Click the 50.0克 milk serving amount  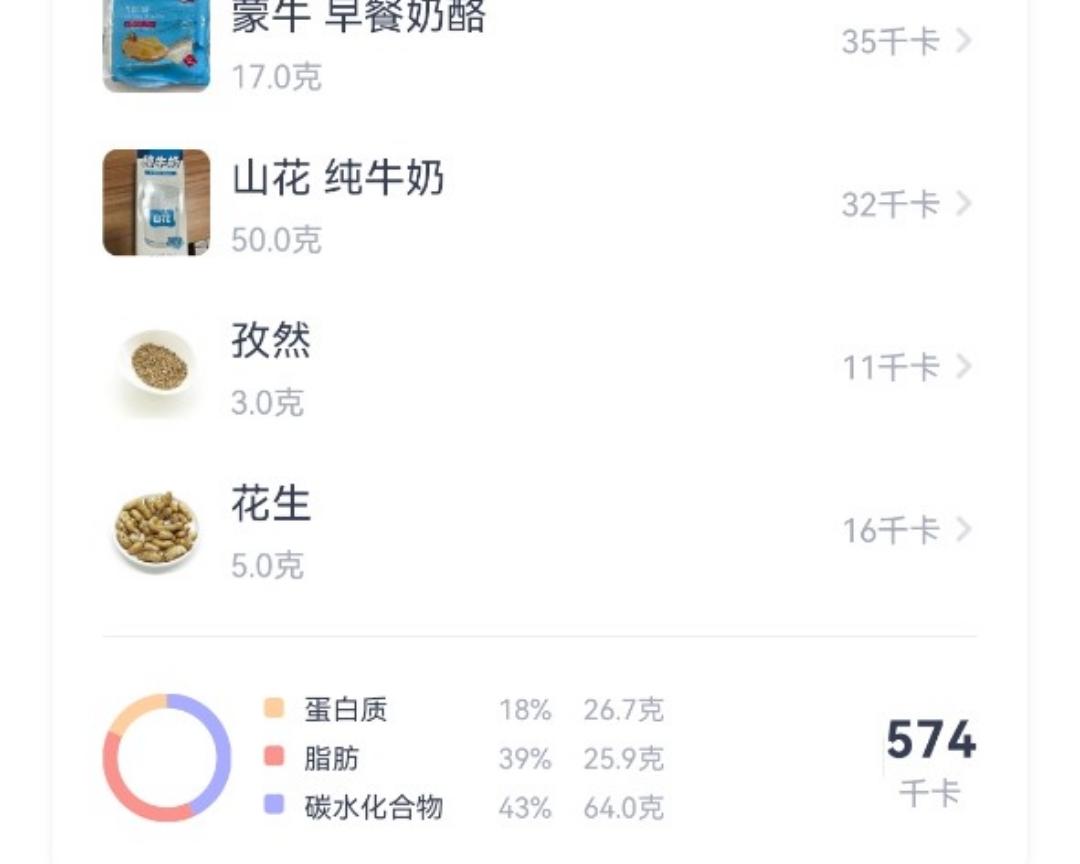pos(276,240)
